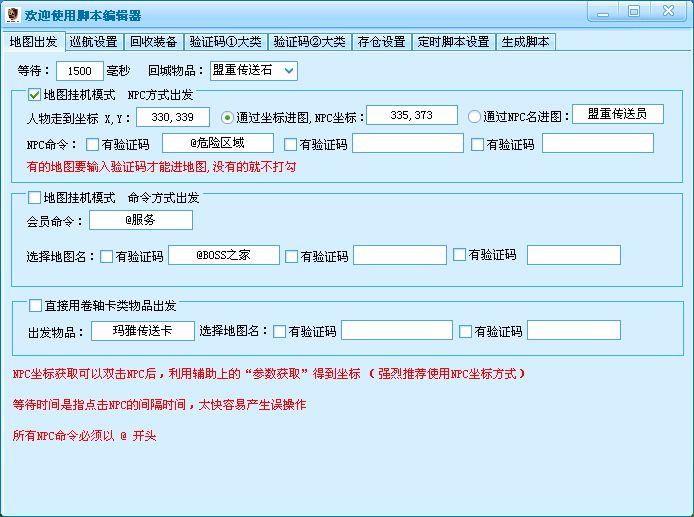Click the NPC坐标 field 335,373
694x517 pixels.
(x=412, y=115)
